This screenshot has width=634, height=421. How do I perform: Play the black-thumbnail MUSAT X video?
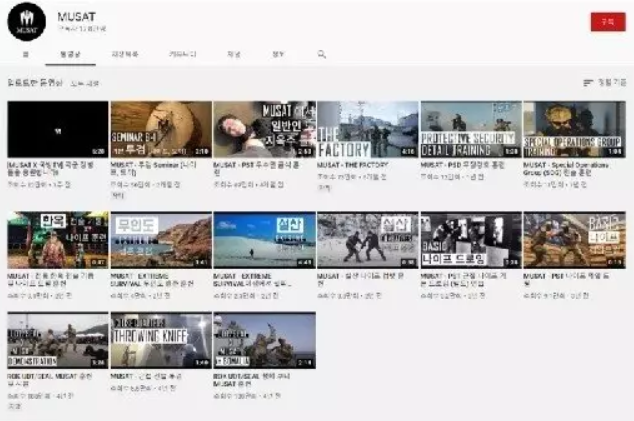pyautogui.click(x=58, y=129)
